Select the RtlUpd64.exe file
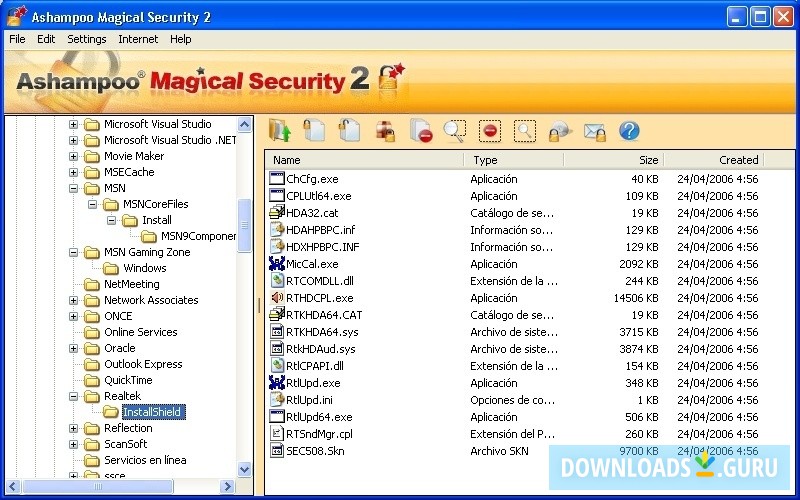The width and height of the screenshot is (800, 500). coord(319,417)
